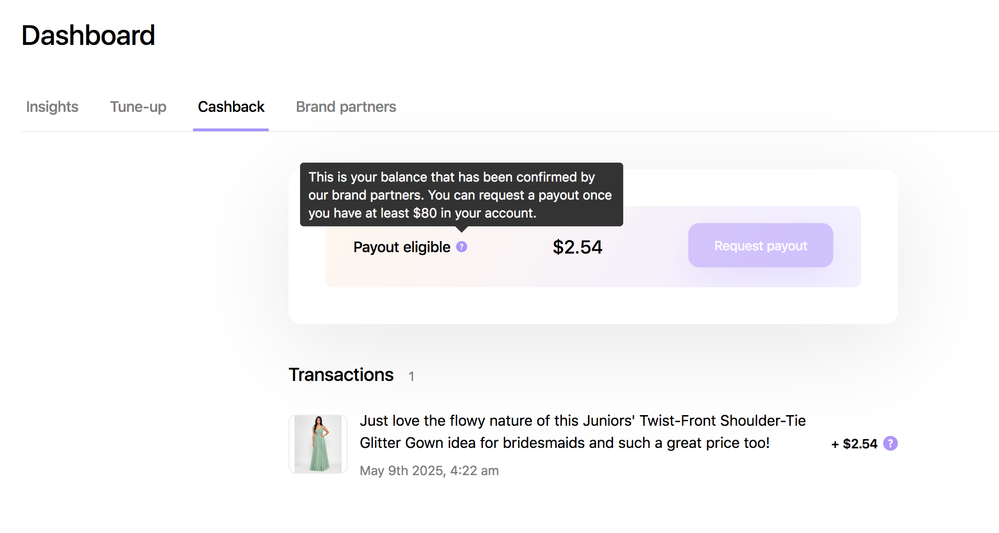Switch to the Tune-up tab

click(x=138, y=106)
